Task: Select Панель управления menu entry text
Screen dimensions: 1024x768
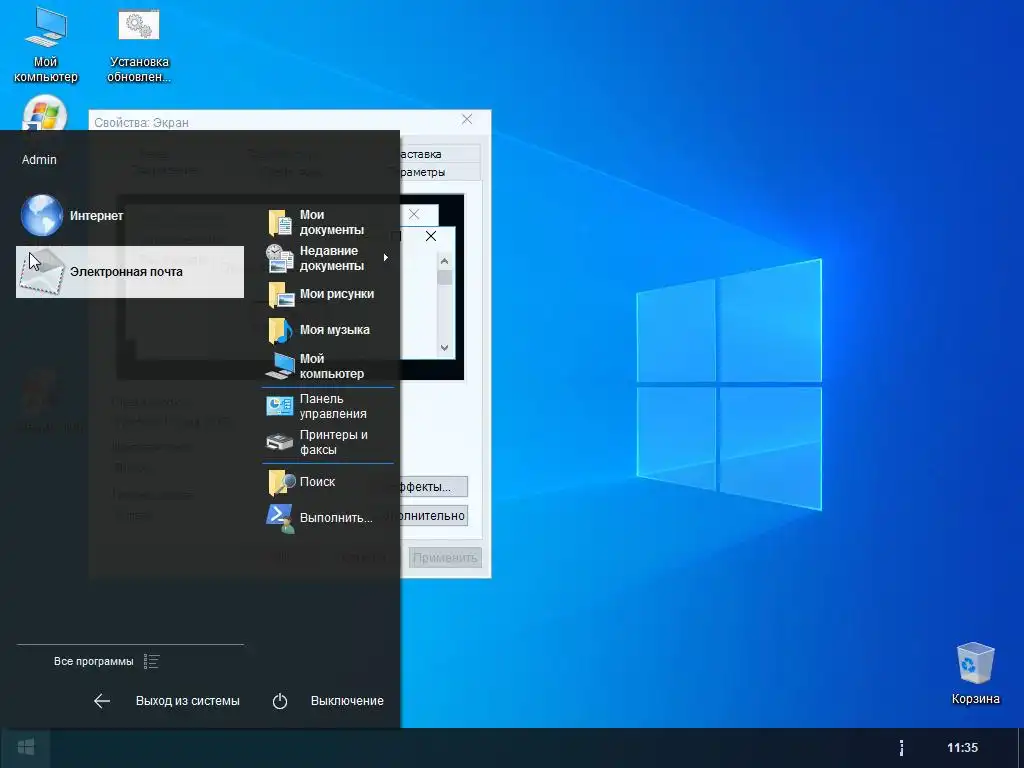Action: (x=332, y=406)
